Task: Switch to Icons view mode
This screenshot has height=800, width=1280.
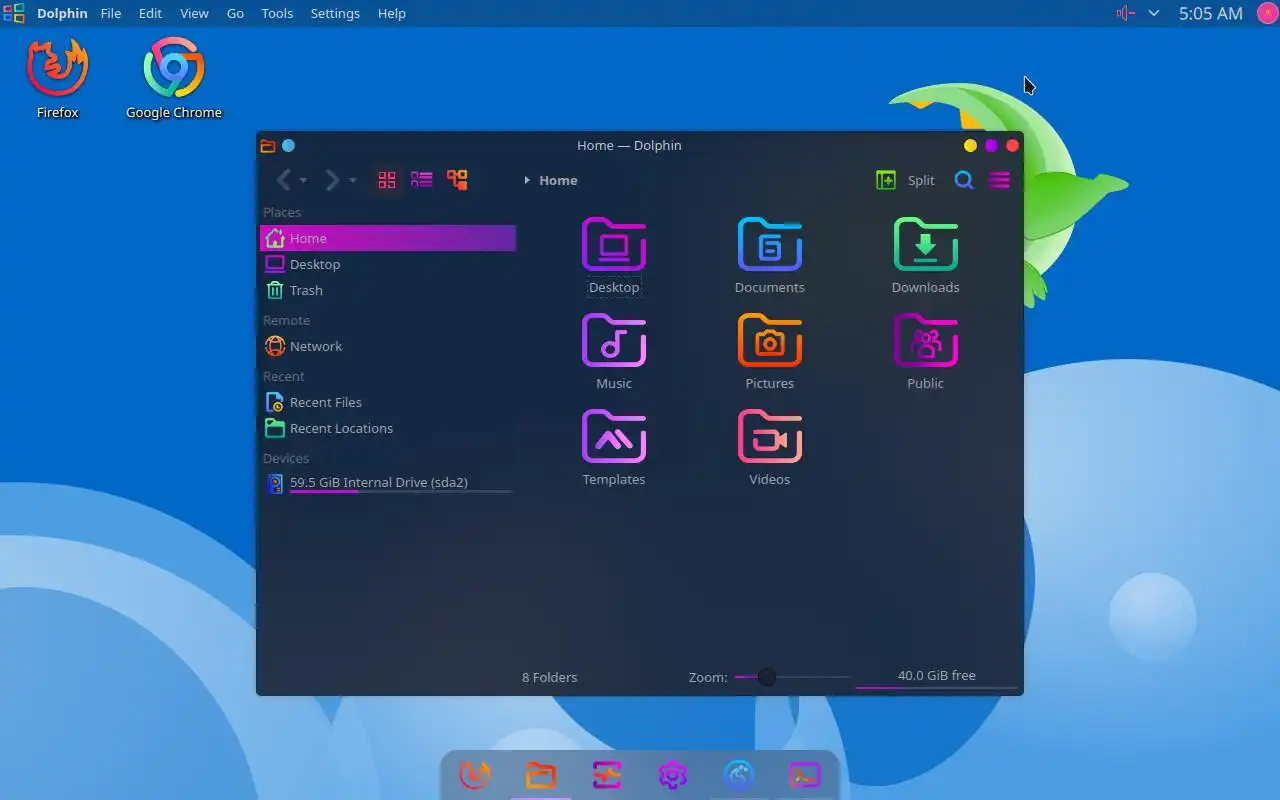Action: (387, 180)
